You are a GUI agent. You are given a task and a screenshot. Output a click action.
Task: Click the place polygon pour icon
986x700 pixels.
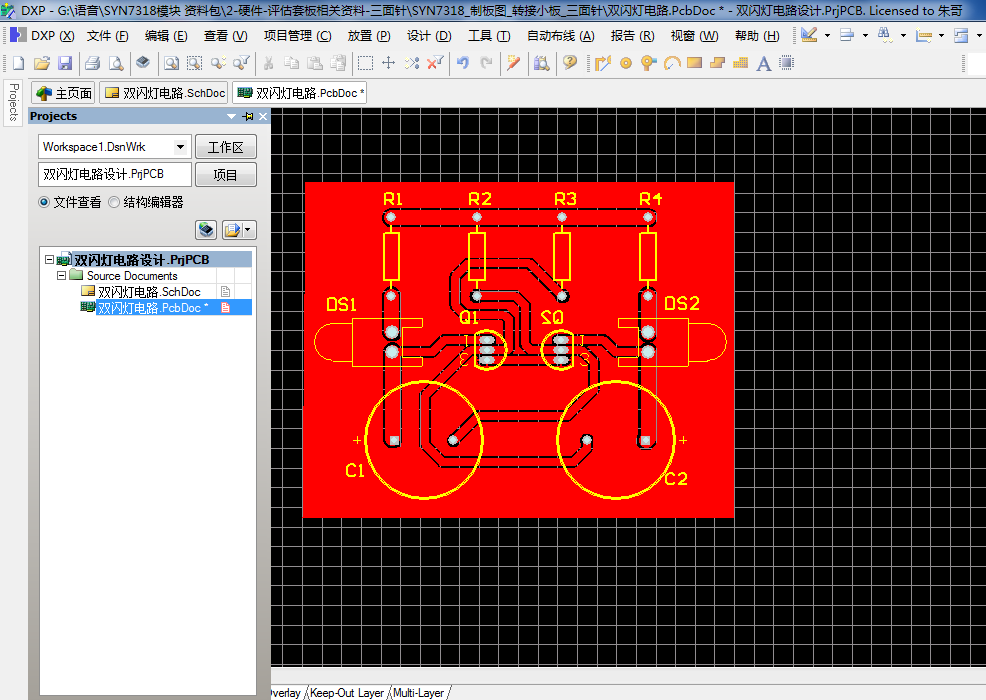(x=741, y=63)
